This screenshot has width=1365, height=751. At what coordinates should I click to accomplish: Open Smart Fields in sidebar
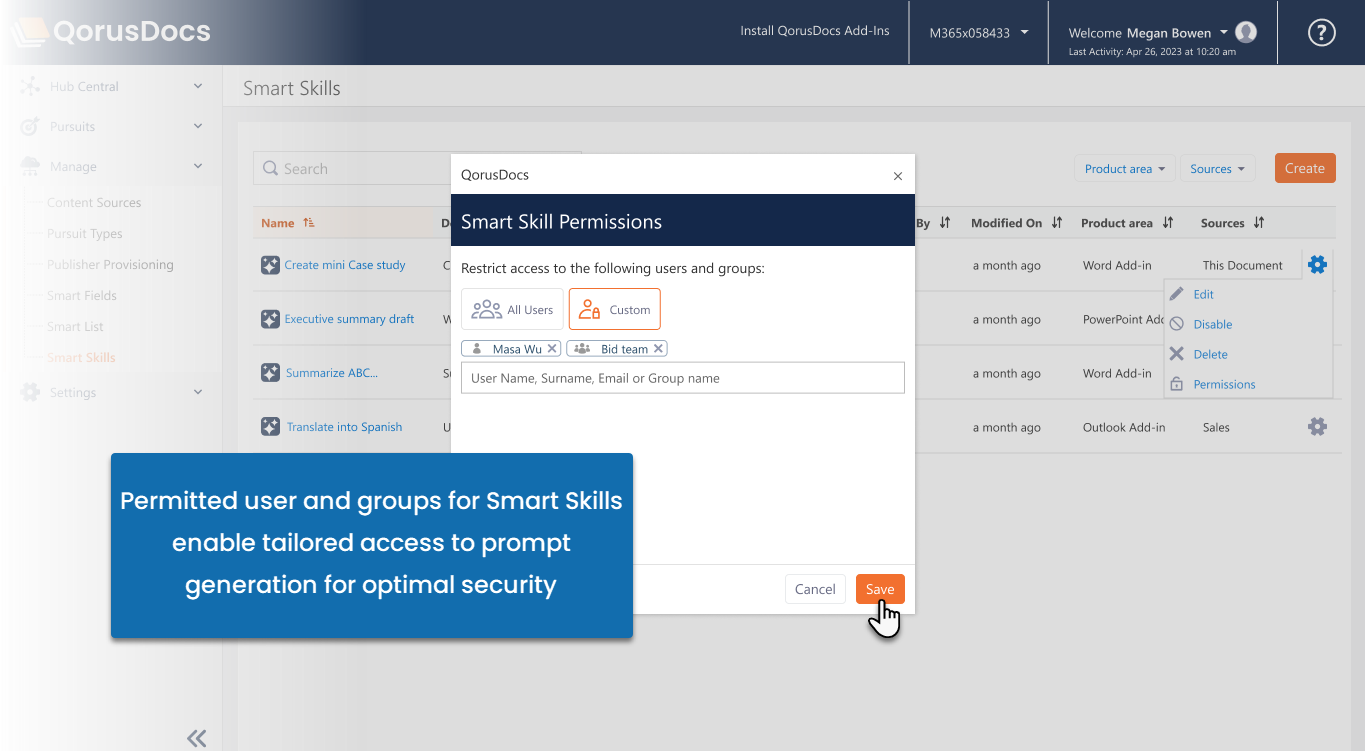click(x=82, y=295)
